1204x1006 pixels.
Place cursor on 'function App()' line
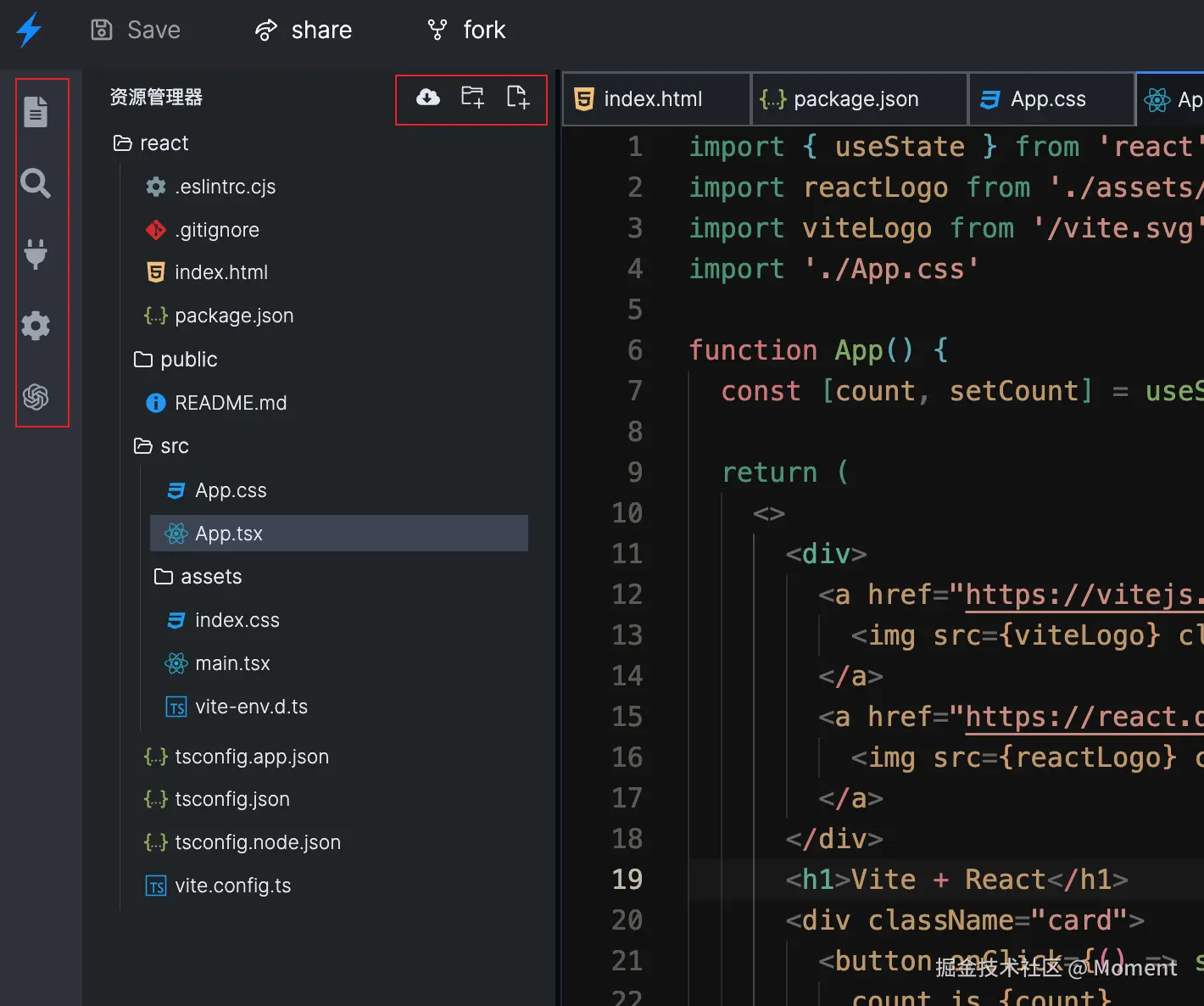point(818,349)
